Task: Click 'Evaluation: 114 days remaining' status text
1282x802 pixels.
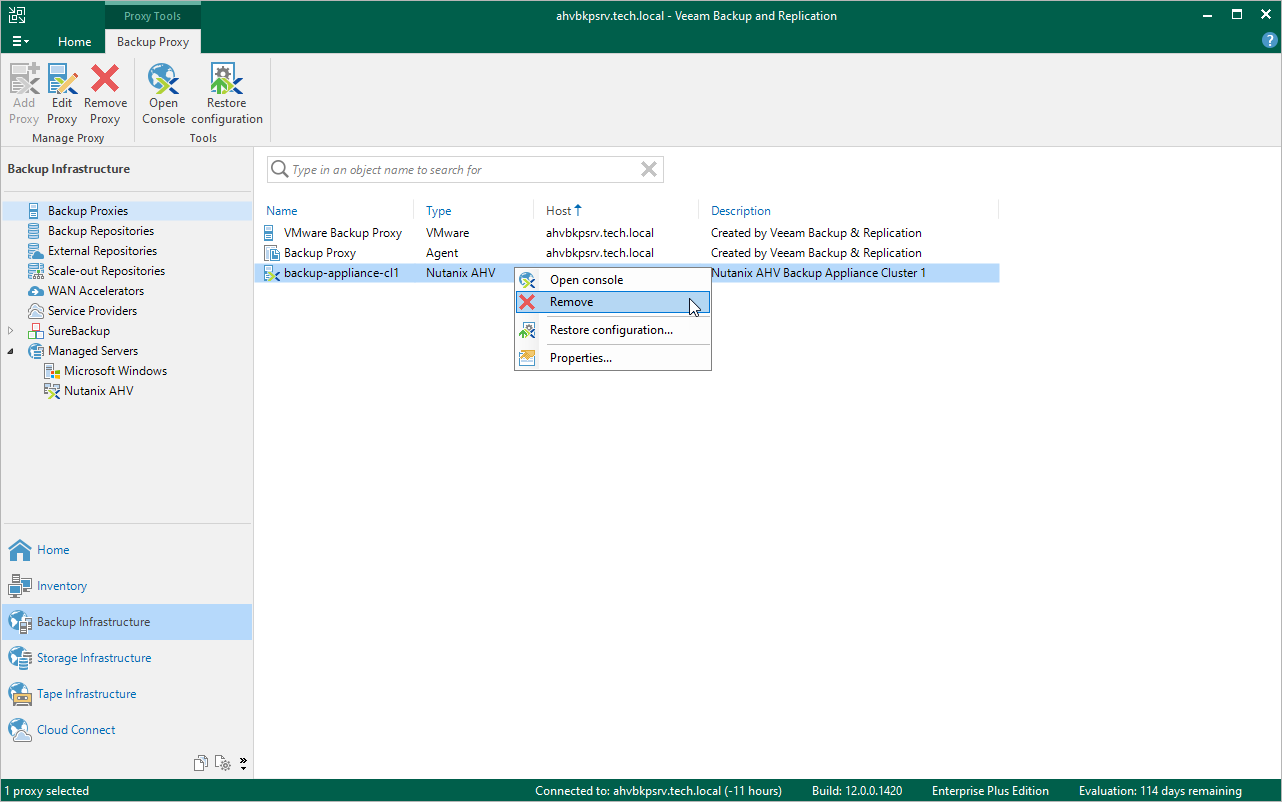Action: pos(1160,791)
